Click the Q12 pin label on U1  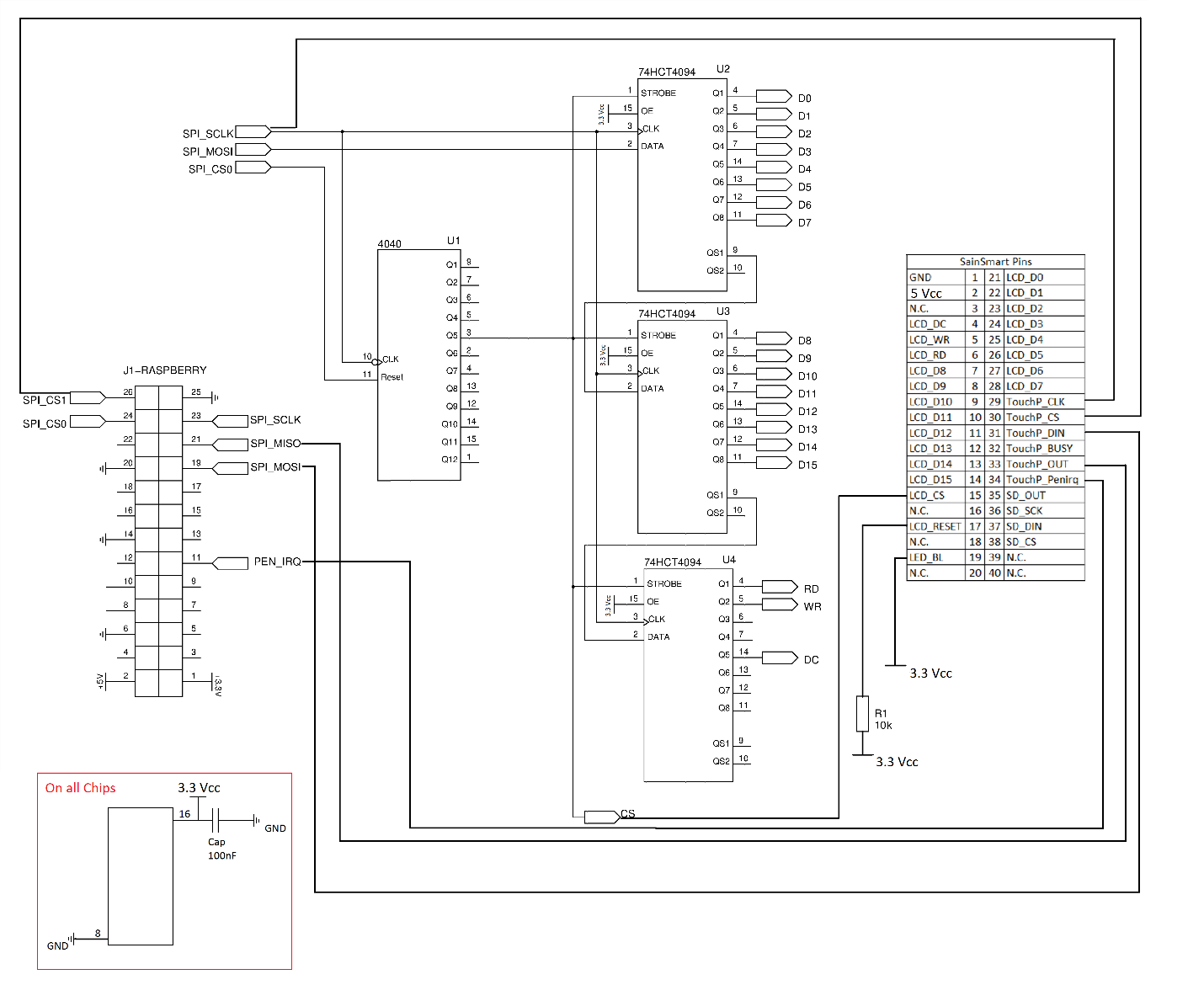tap(450, 460)
